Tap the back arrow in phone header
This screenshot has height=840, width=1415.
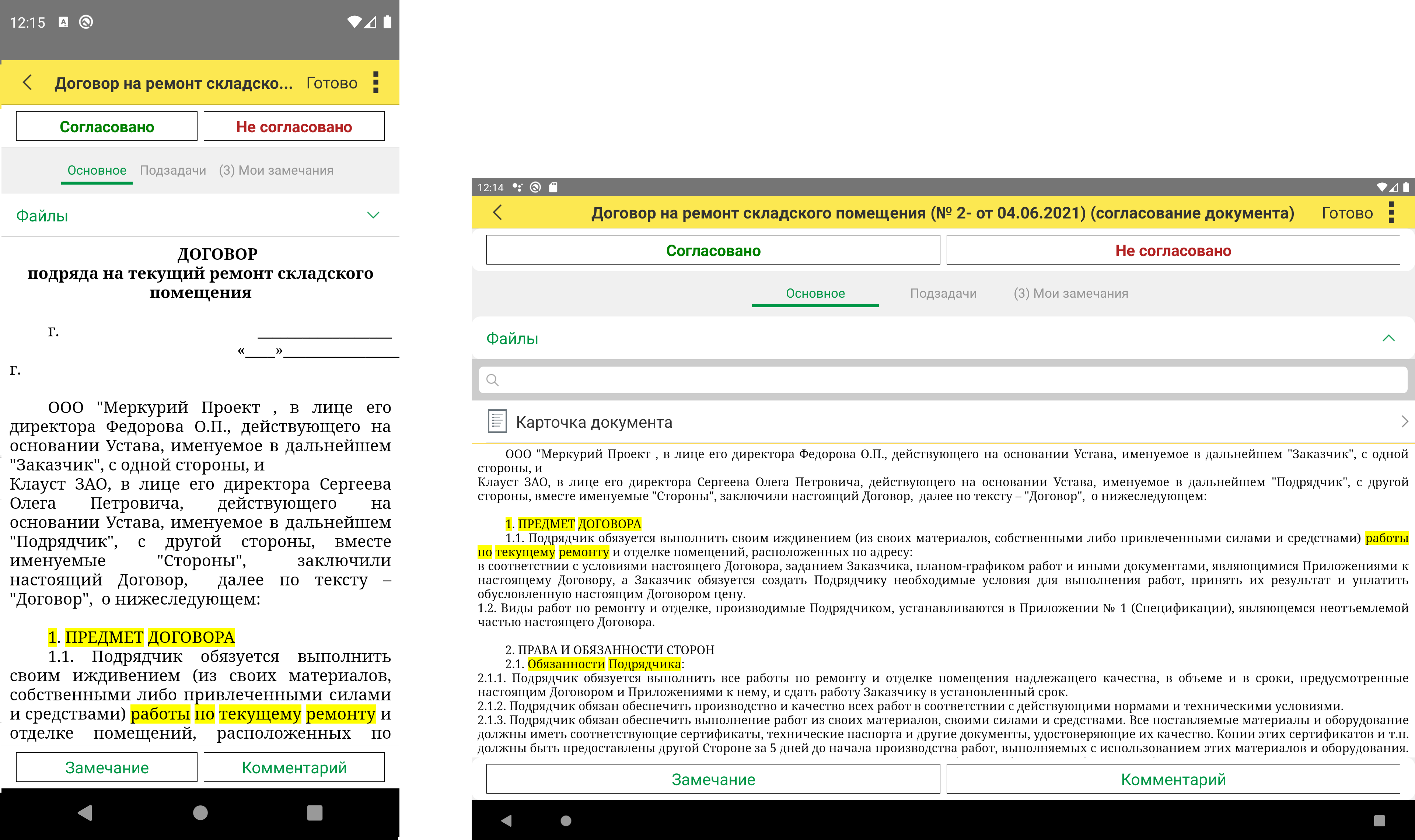tap(27, 83)
